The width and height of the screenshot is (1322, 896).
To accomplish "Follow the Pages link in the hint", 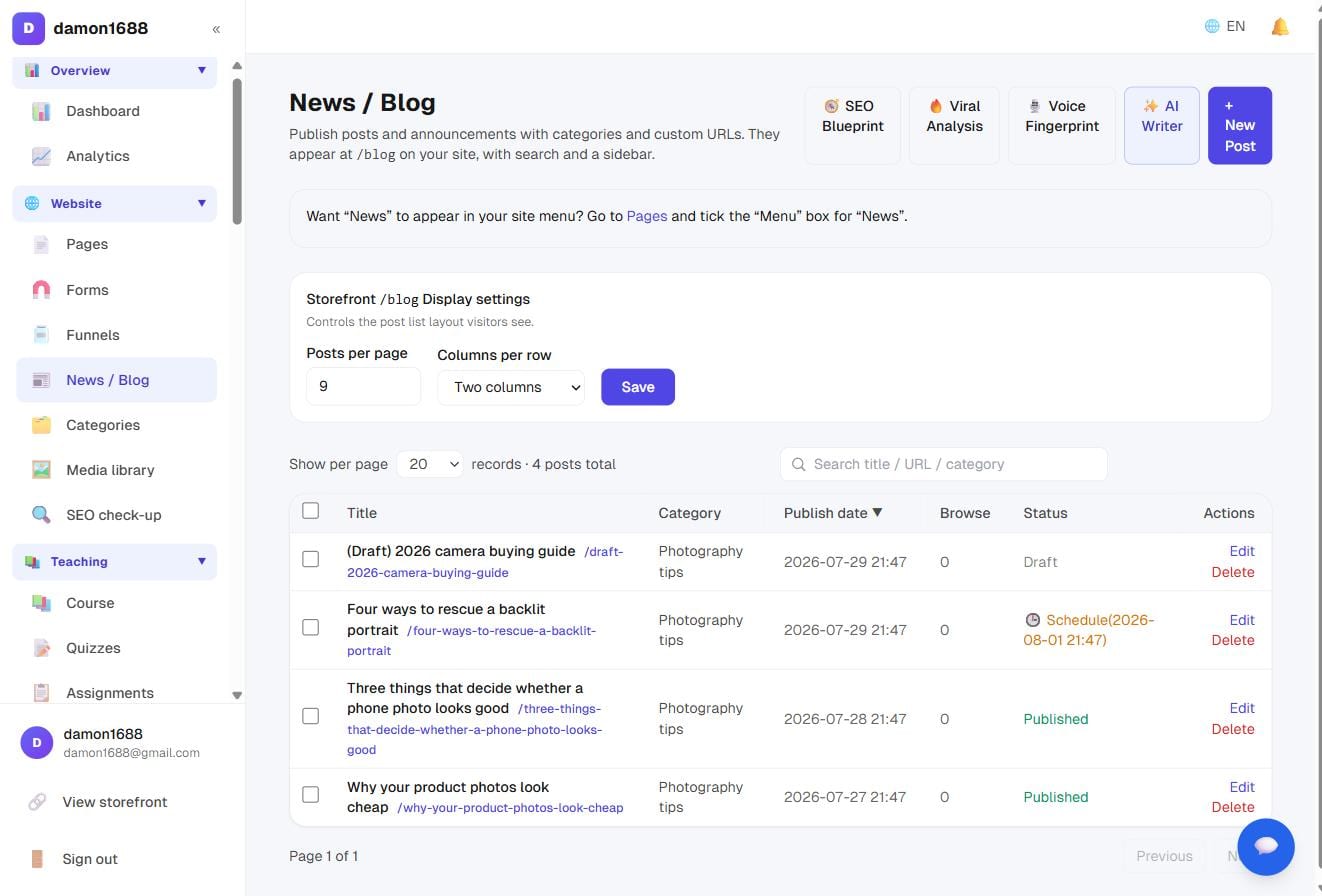I will [647, 216].
